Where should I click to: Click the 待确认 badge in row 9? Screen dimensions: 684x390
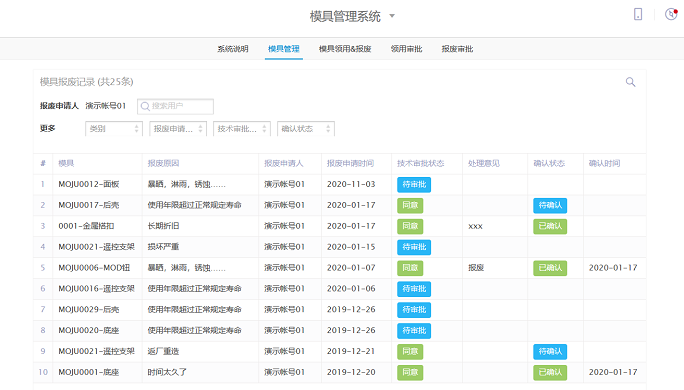[x=550, y=352]
